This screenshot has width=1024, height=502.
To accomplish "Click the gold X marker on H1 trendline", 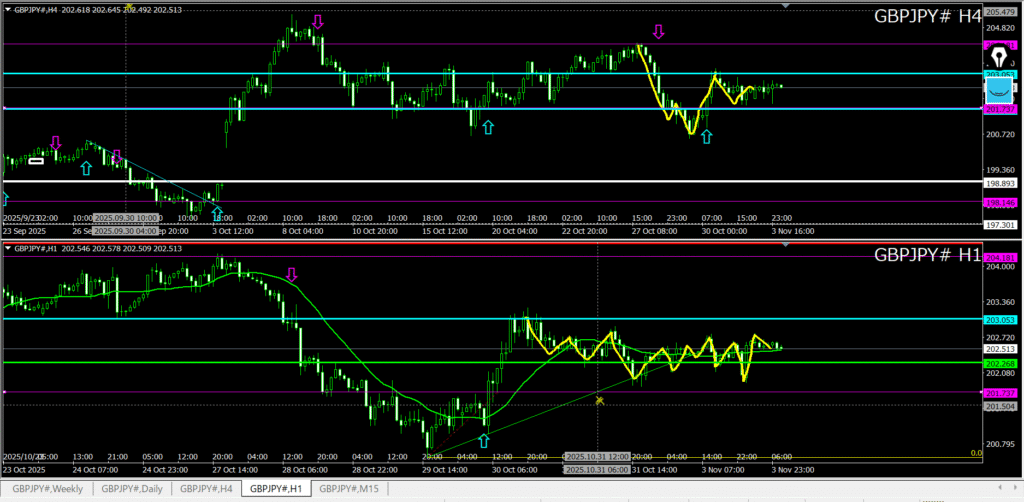I will pos(600,401).
